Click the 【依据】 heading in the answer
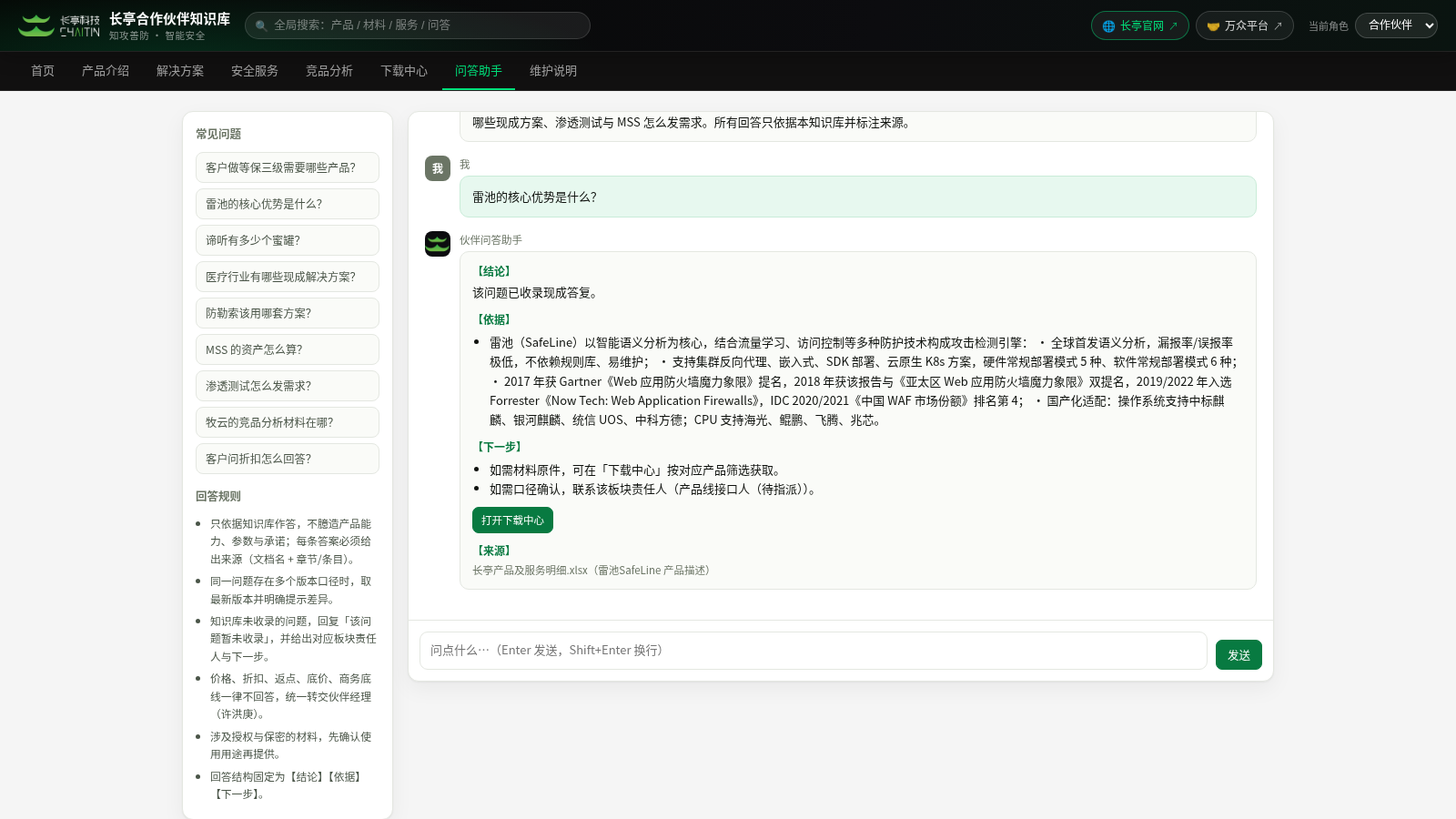1456x819 pixels. pyautogui.click(x=494, y=319)
